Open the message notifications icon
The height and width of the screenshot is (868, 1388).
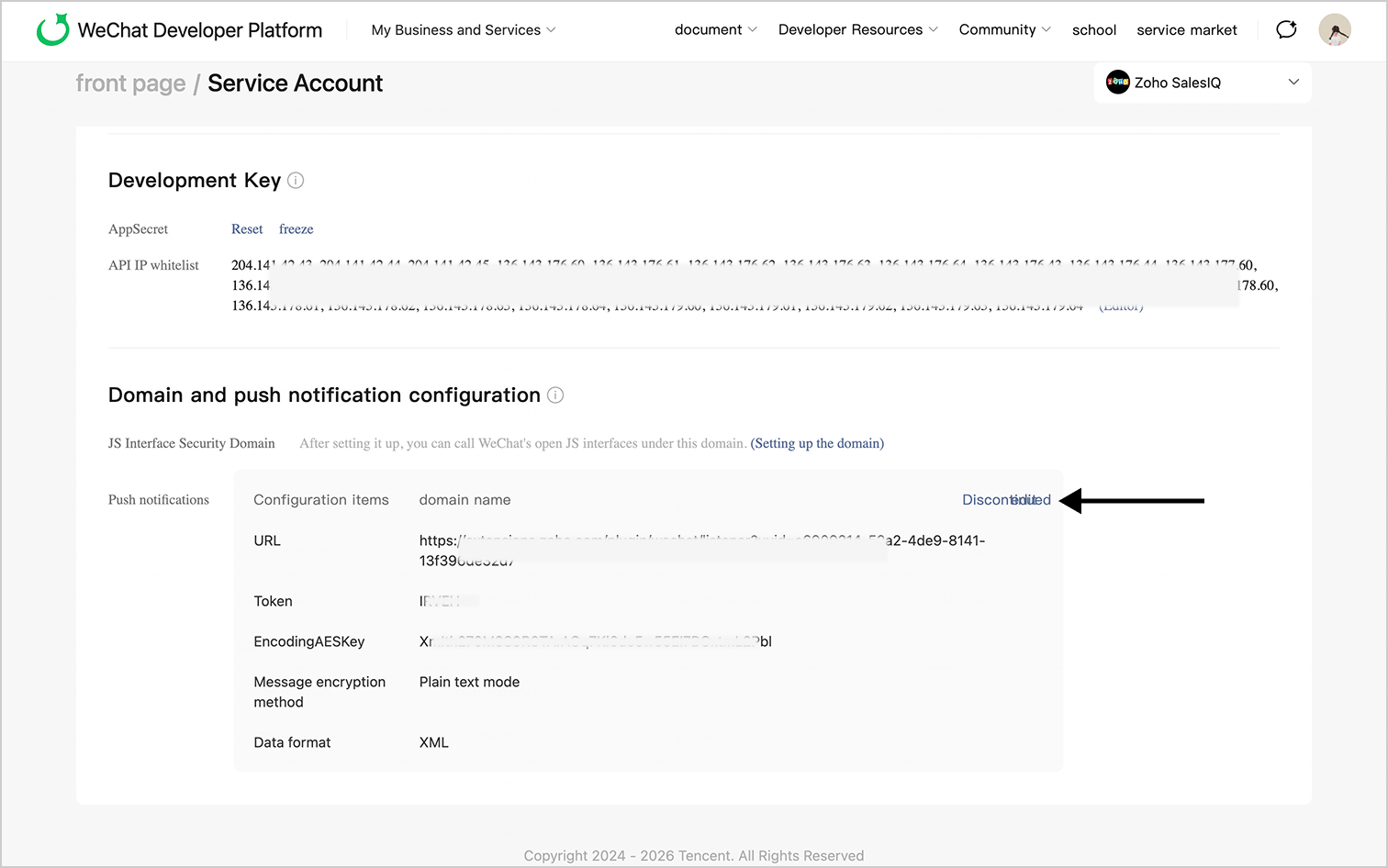pos(1286,29)
